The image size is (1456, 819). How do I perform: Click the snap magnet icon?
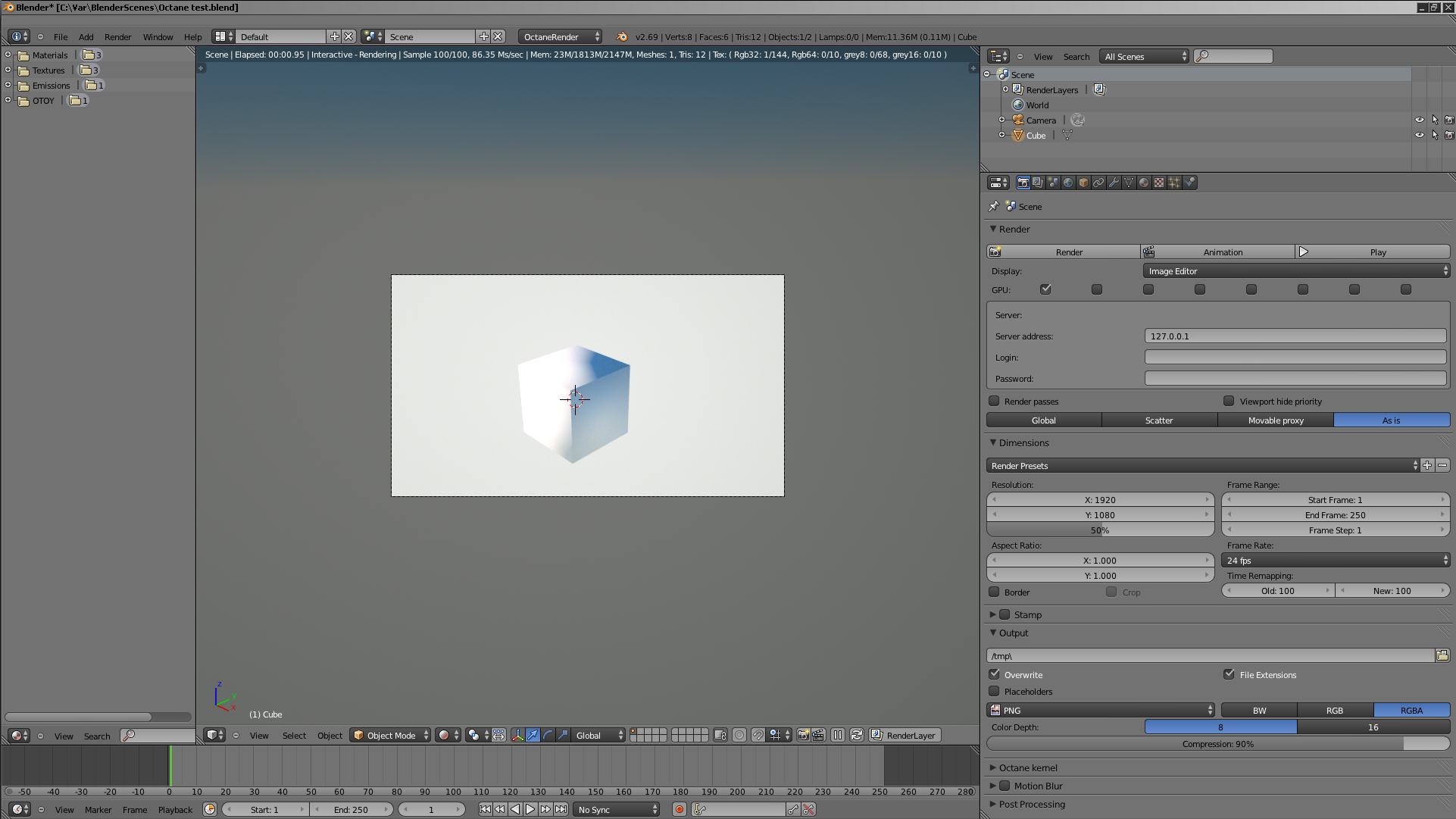pyautogui.click(x=758, y=735)
